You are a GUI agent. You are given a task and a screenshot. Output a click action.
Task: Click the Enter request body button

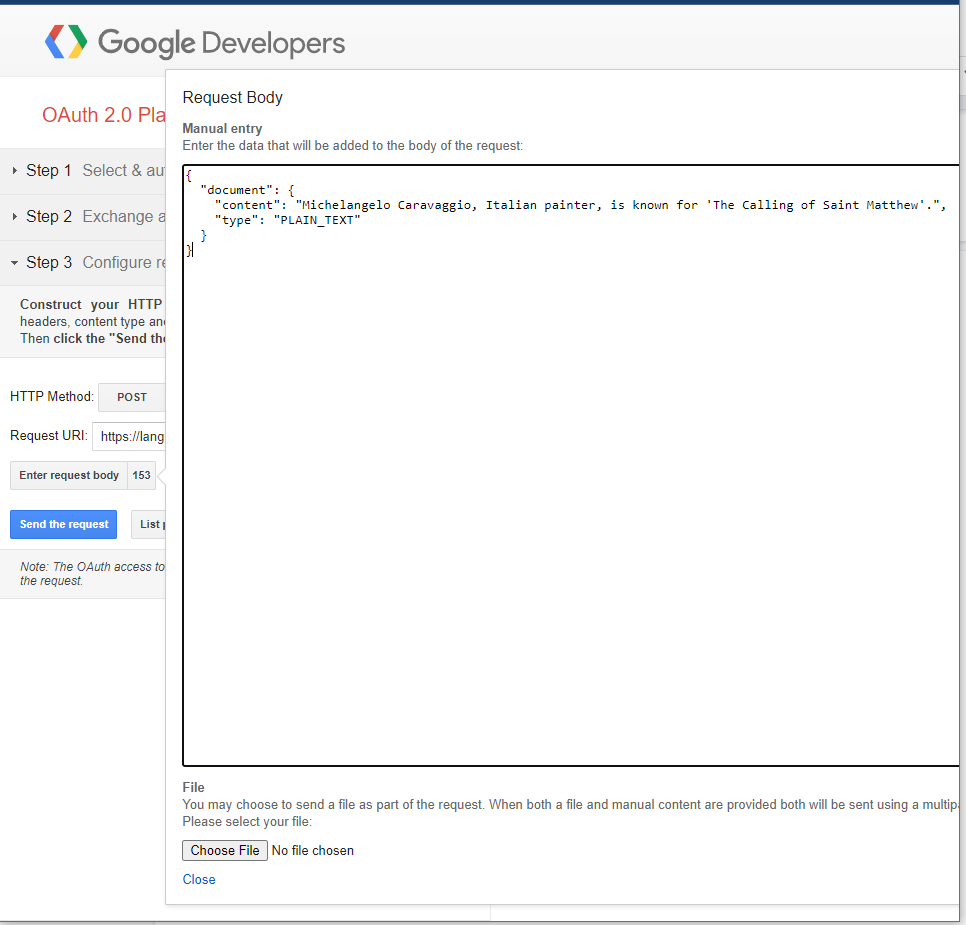pyautogui.click(x=69, y=476)
